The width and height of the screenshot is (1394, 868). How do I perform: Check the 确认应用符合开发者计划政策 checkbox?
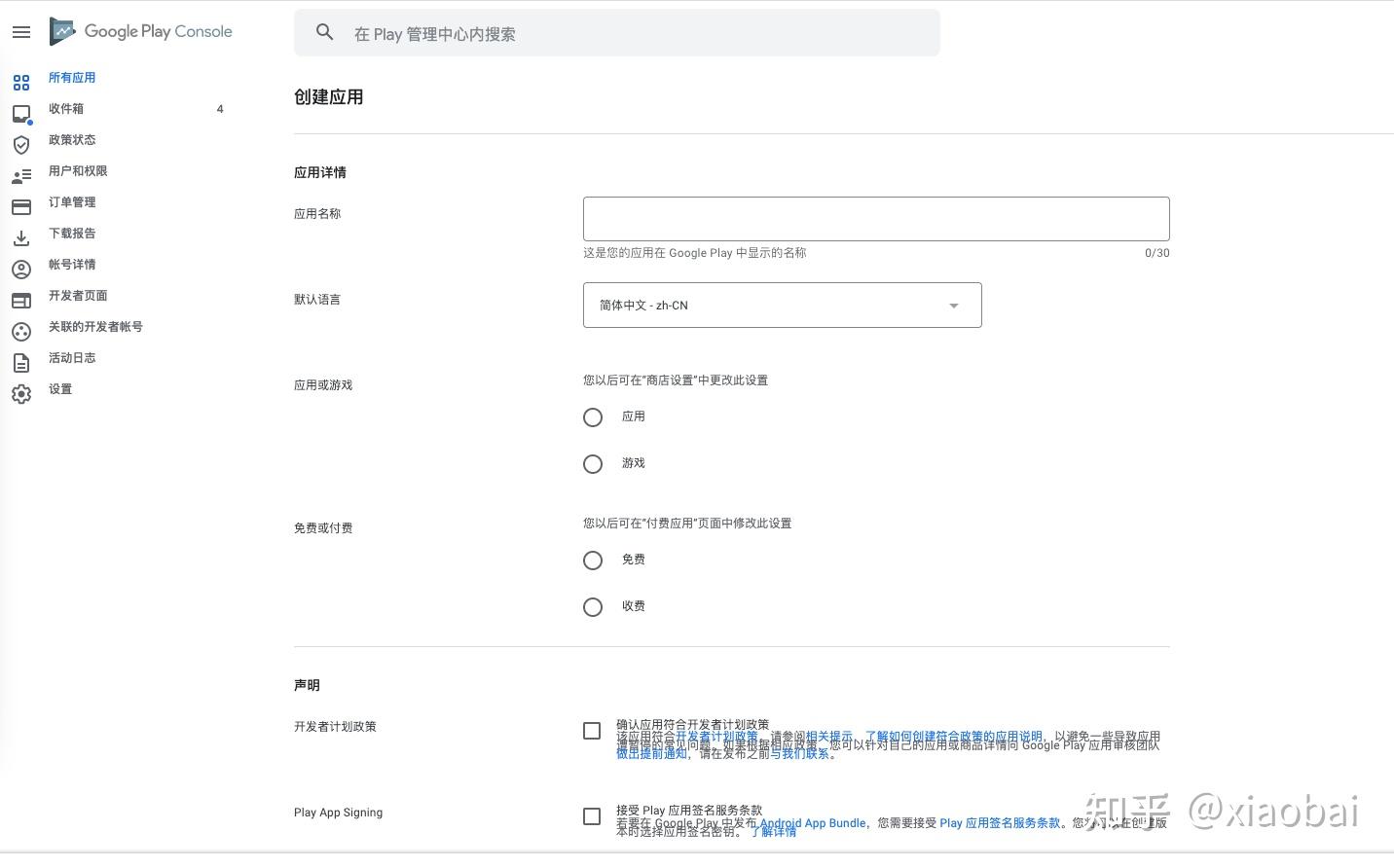click(x=592, y=730)
